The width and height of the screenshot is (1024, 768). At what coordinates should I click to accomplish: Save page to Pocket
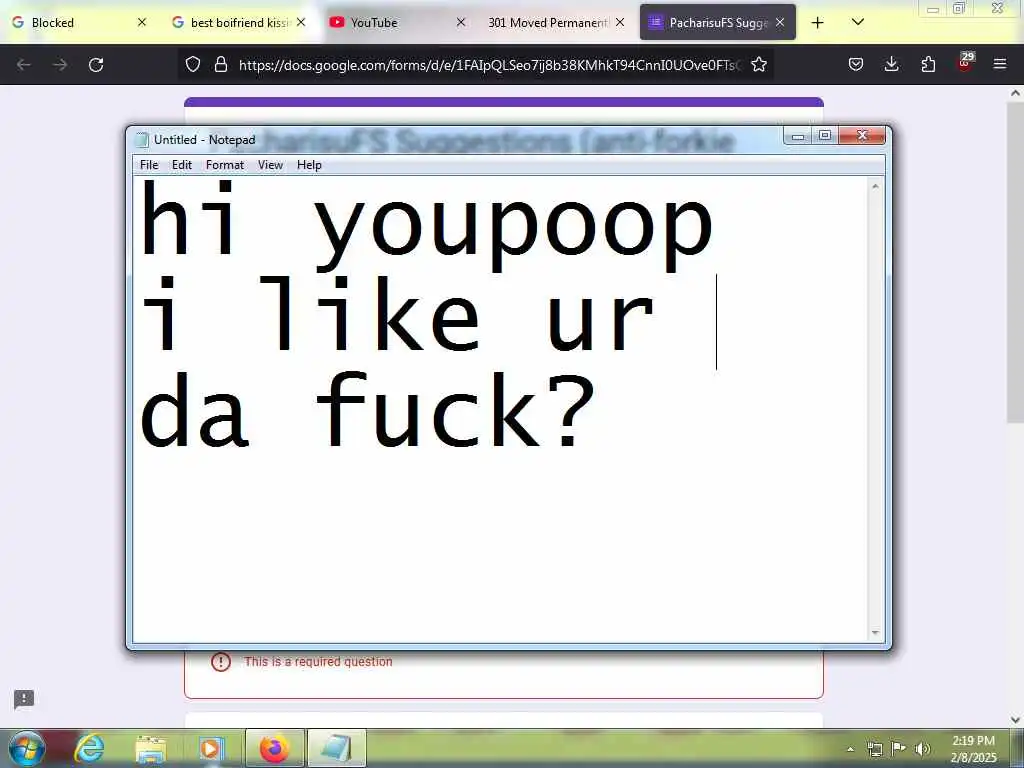pos(856,65)
